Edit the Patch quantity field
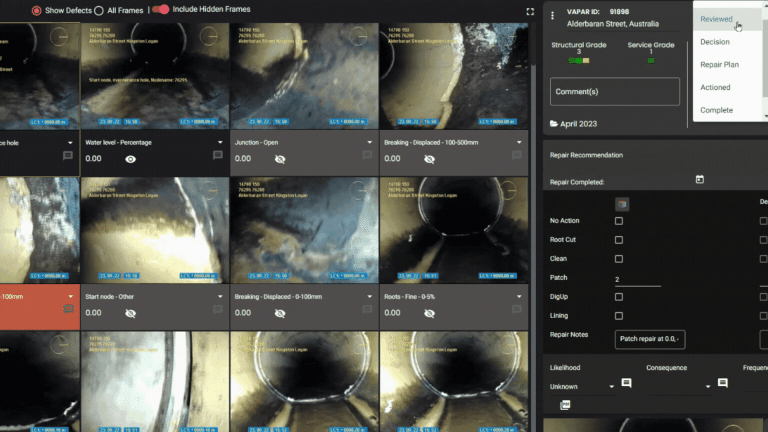 point(638,279)
